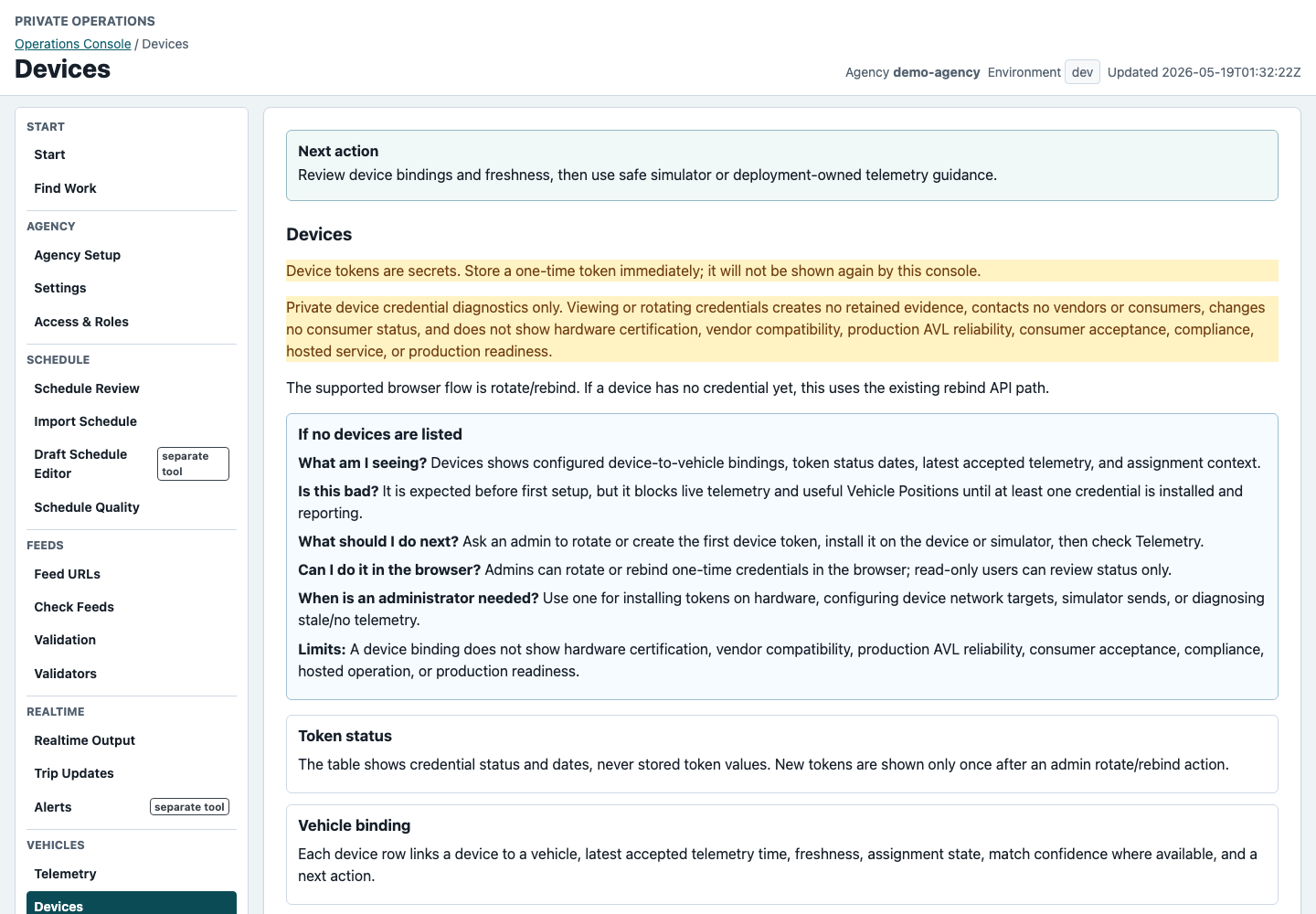
Task: Click the Token status card heading
Action: coord(345,736)
